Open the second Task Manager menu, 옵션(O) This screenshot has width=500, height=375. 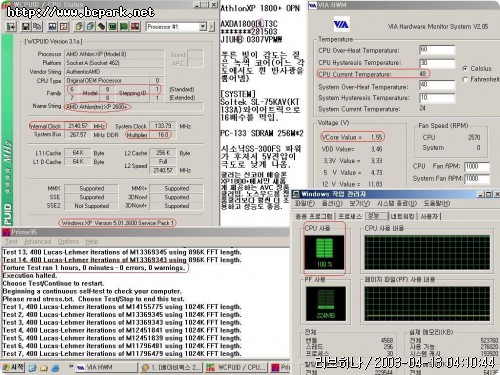click(332, 203)
